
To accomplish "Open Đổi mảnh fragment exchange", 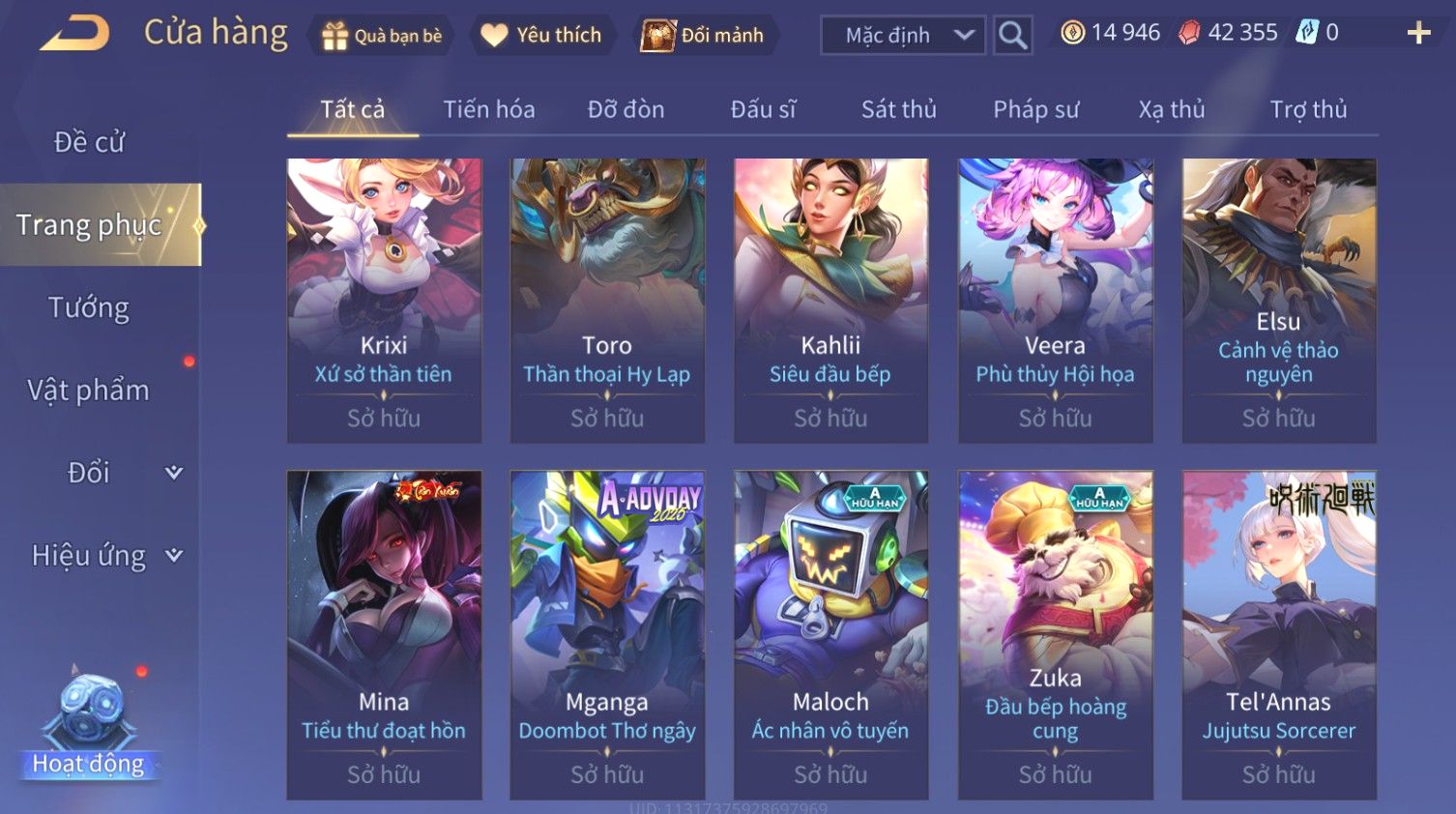I will point(658,36).
